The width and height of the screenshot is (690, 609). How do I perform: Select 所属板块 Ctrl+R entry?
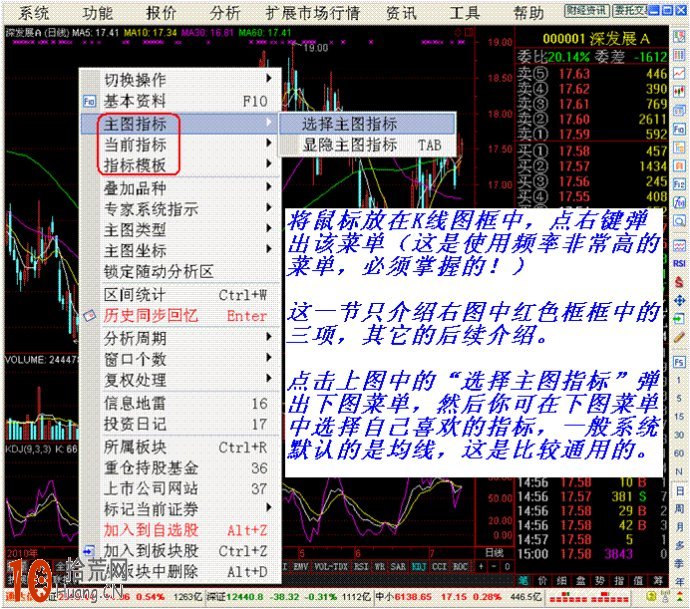click(x=180, y=447)
